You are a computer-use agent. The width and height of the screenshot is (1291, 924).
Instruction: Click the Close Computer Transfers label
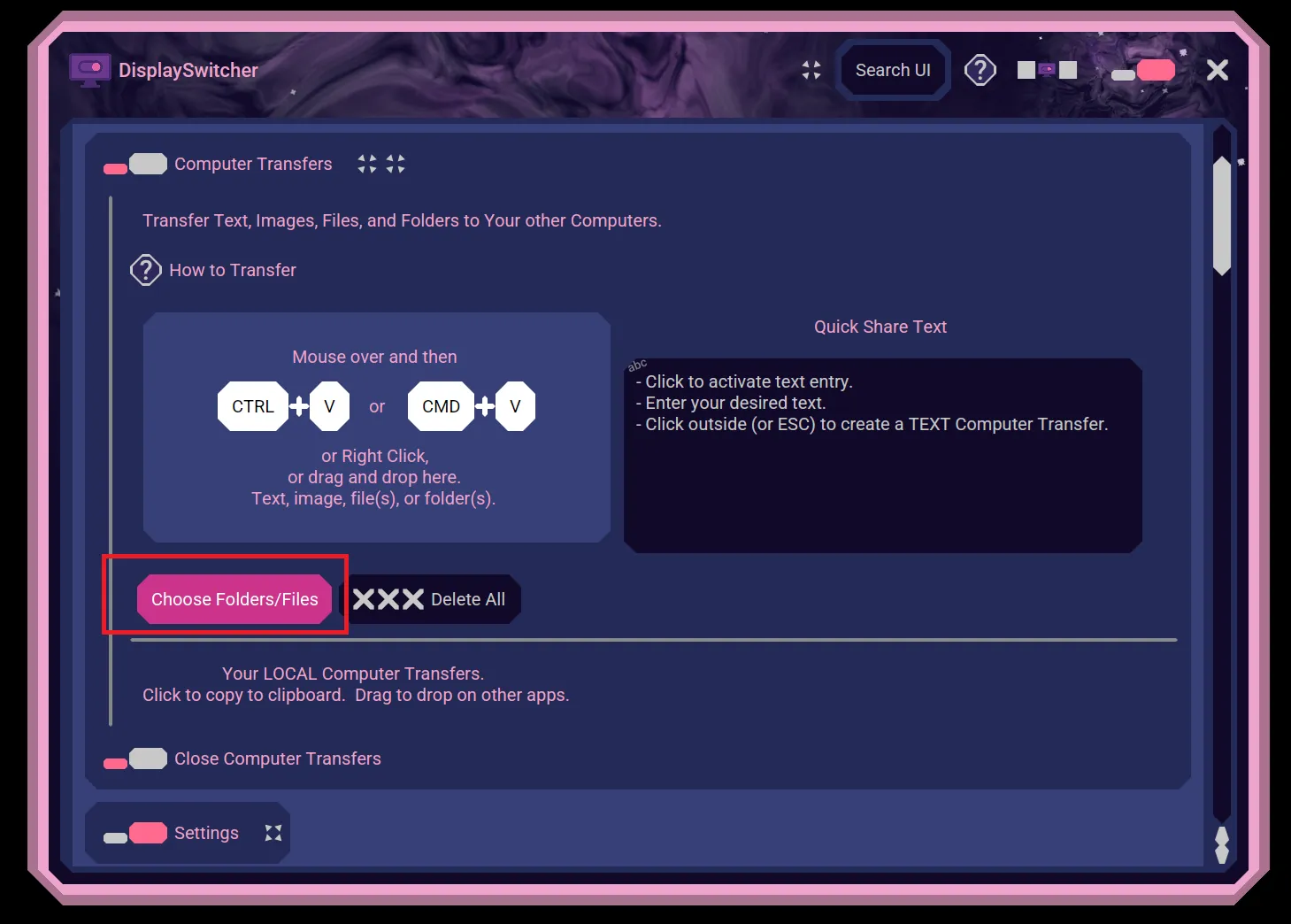(278, 758)
